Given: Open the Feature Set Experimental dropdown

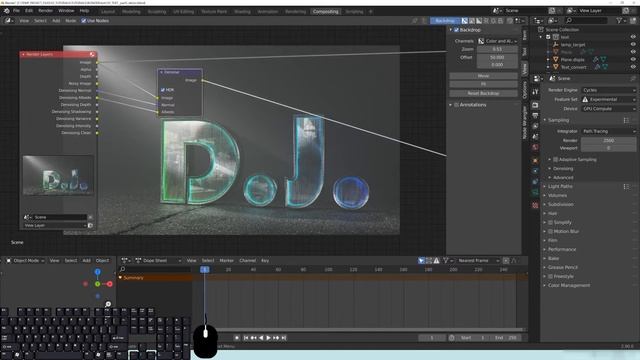Looking at the screenshot, I should tap(609, 99).
